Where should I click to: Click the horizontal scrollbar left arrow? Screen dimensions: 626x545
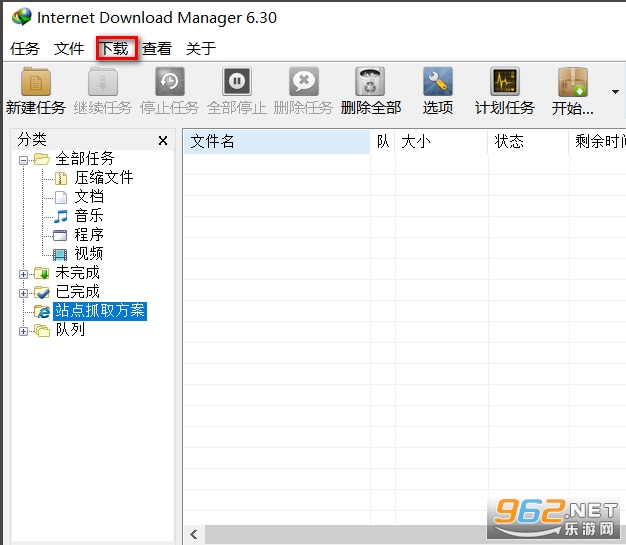pyautogui.click(x=194, y=535)
